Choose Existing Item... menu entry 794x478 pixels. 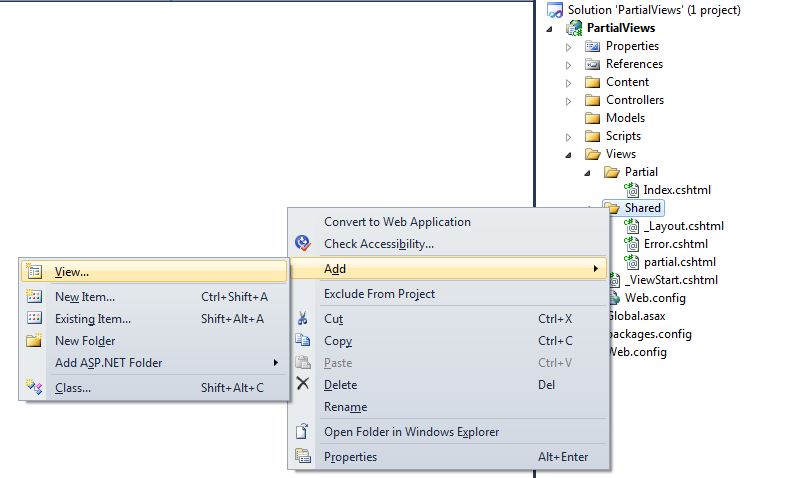pyautogui.click(x=154, y=318)
